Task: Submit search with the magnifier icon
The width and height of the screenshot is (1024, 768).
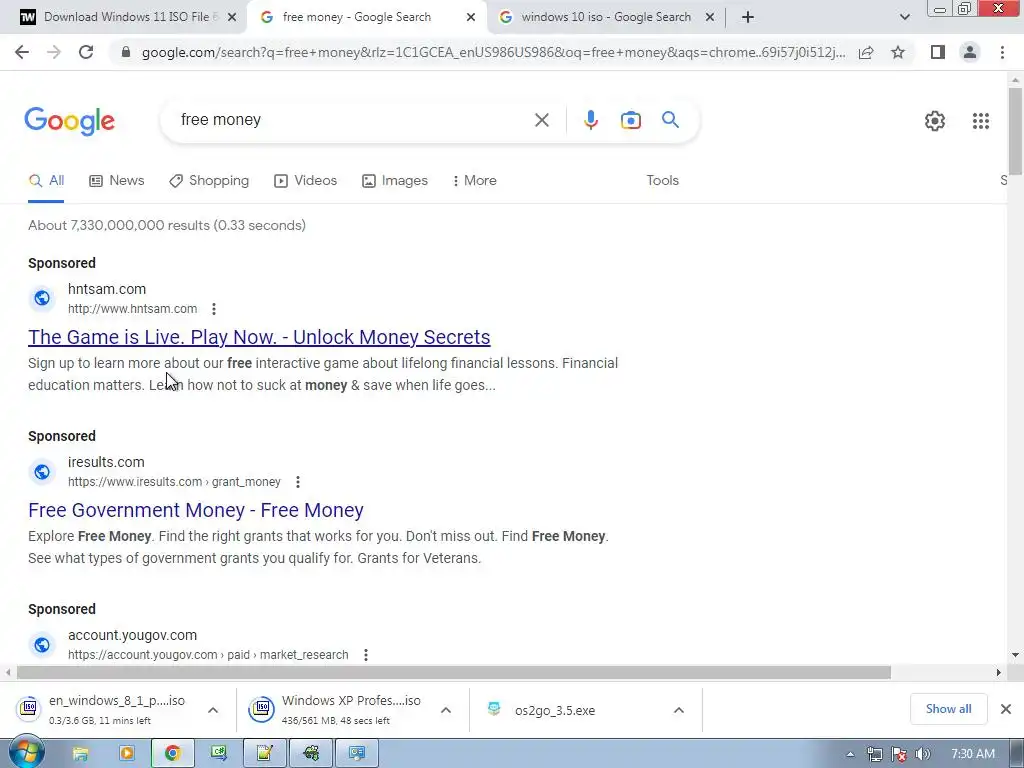Action: tap(670, 120)
